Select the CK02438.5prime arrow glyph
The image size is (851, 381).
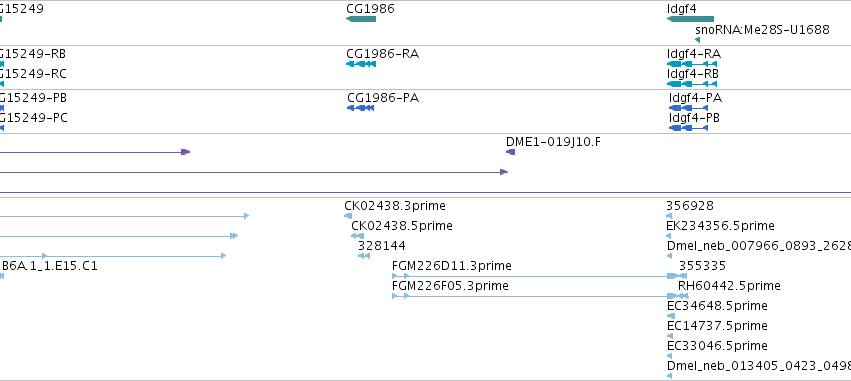[x=357, y=236]
